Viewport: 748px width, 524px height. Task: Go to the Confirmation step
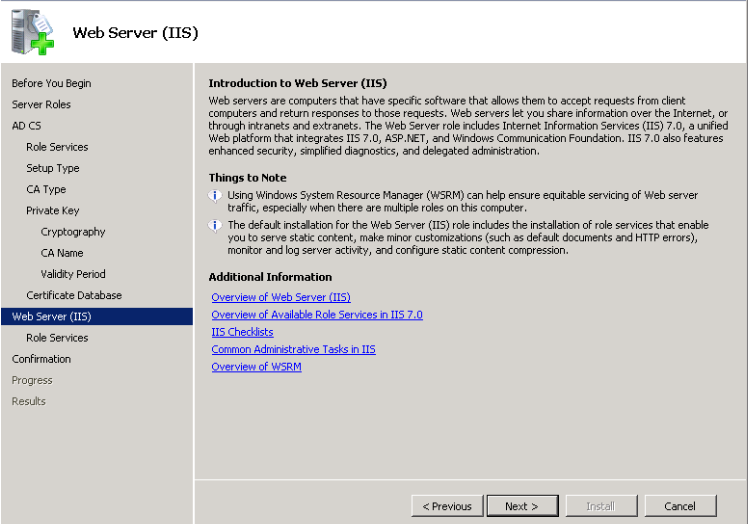[42, 359]
